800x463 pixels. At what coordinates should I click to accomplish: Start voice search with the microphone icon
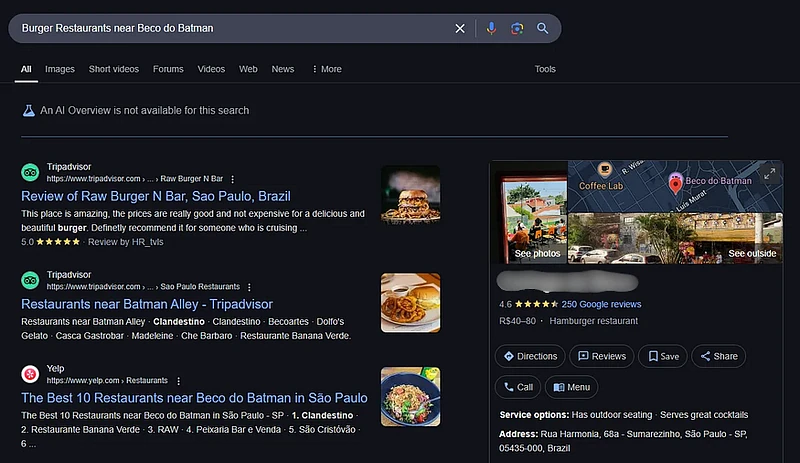(x=491, y=29)
